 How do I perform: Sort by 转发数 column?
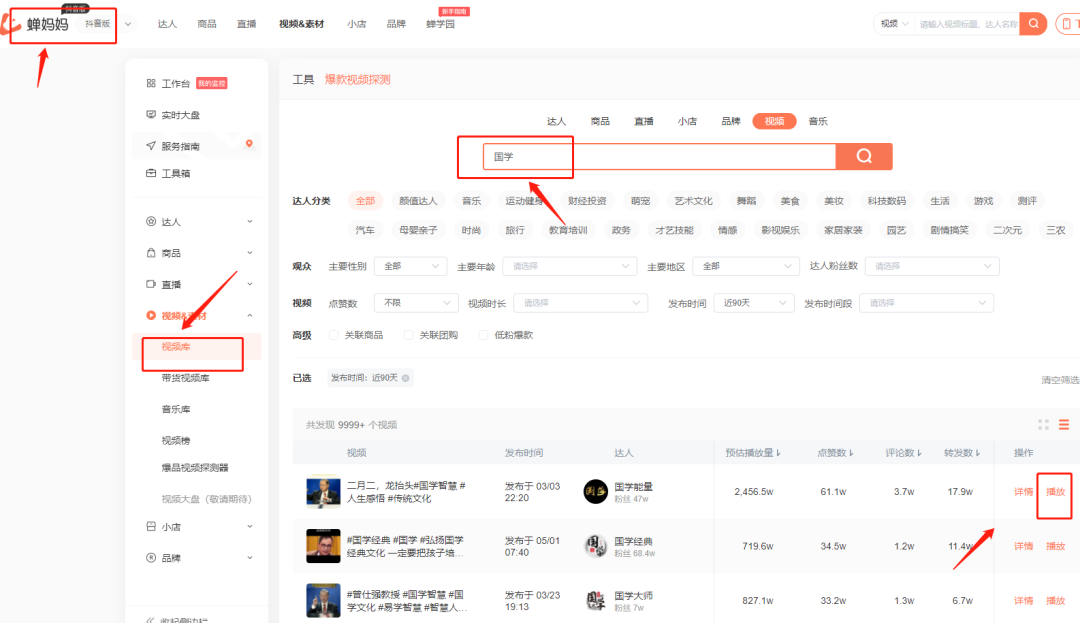tap(962, 452)
